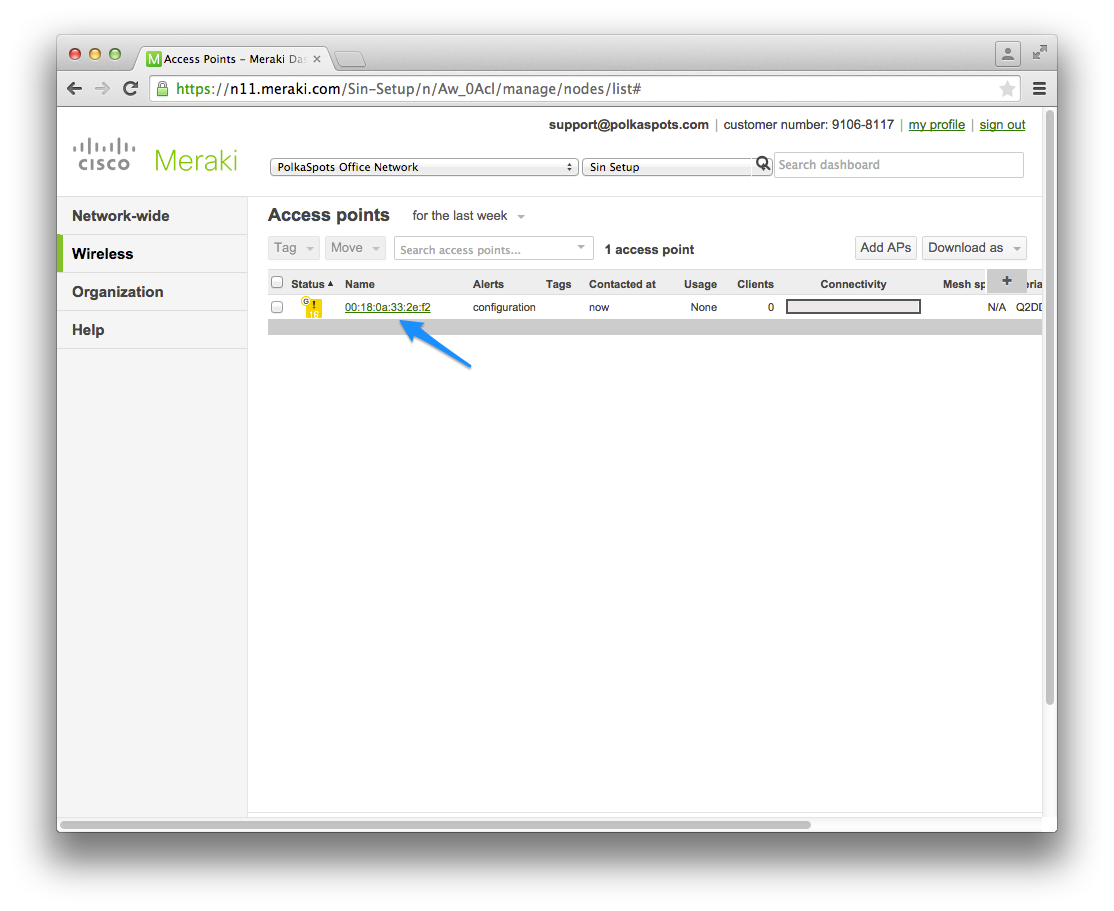This screenshot has width=1114, height=911.
Task: Check the select-all checkbox in table header
Action: tap(277, 283)
